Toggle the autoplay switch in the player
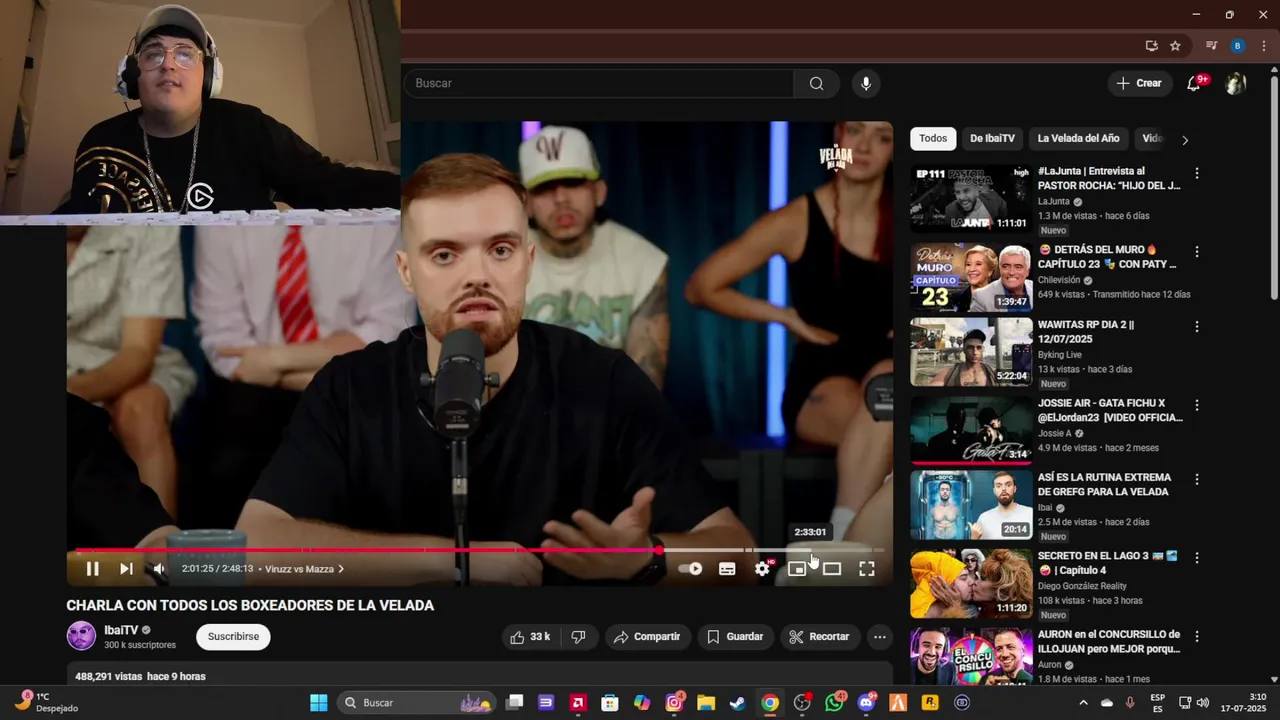Image resolution: width=1280 pixels, height=720 pixels. (x=690, y=569)
